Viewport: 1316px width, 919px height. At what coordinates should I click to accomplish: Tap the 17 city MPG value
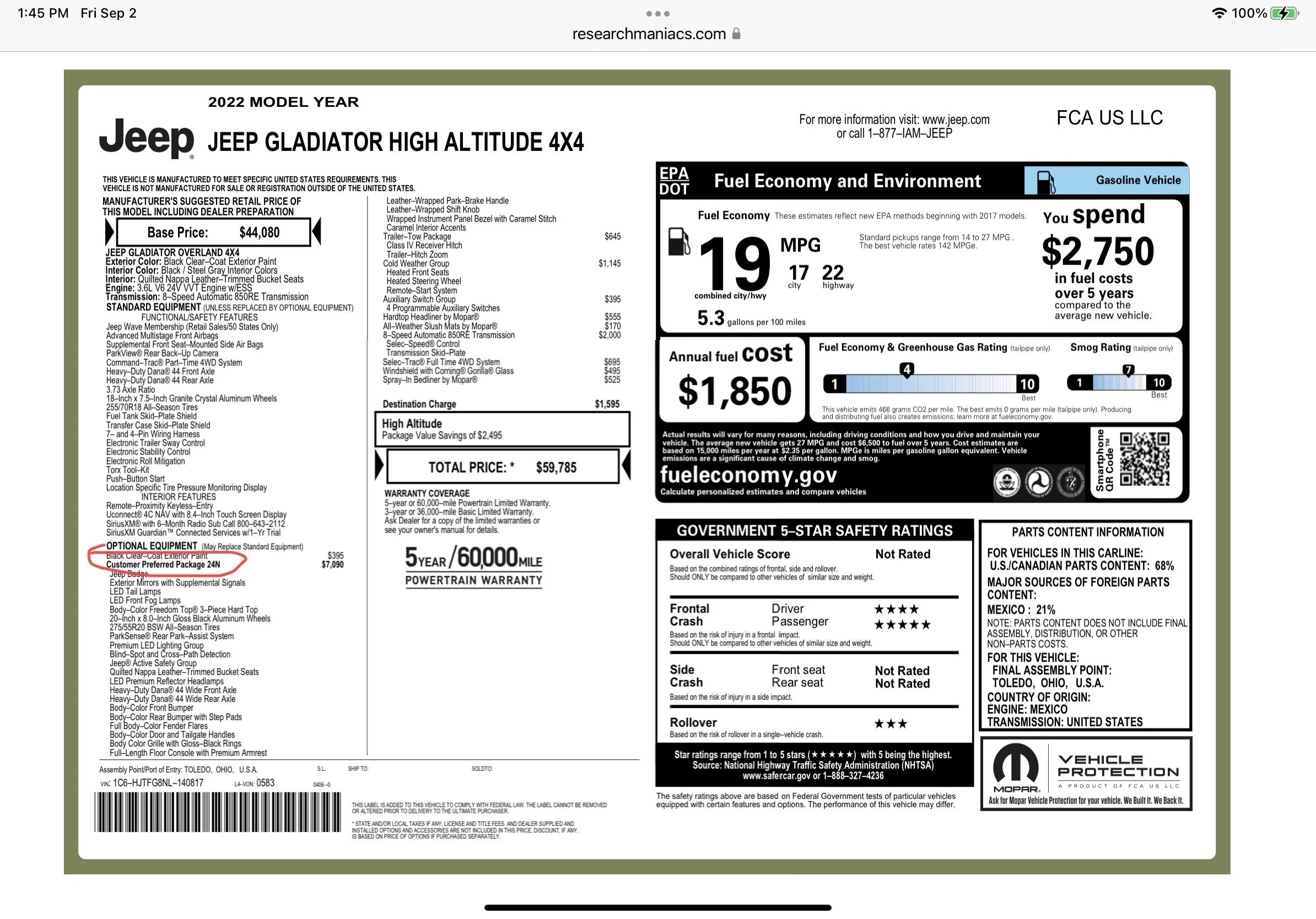point(799,273)
